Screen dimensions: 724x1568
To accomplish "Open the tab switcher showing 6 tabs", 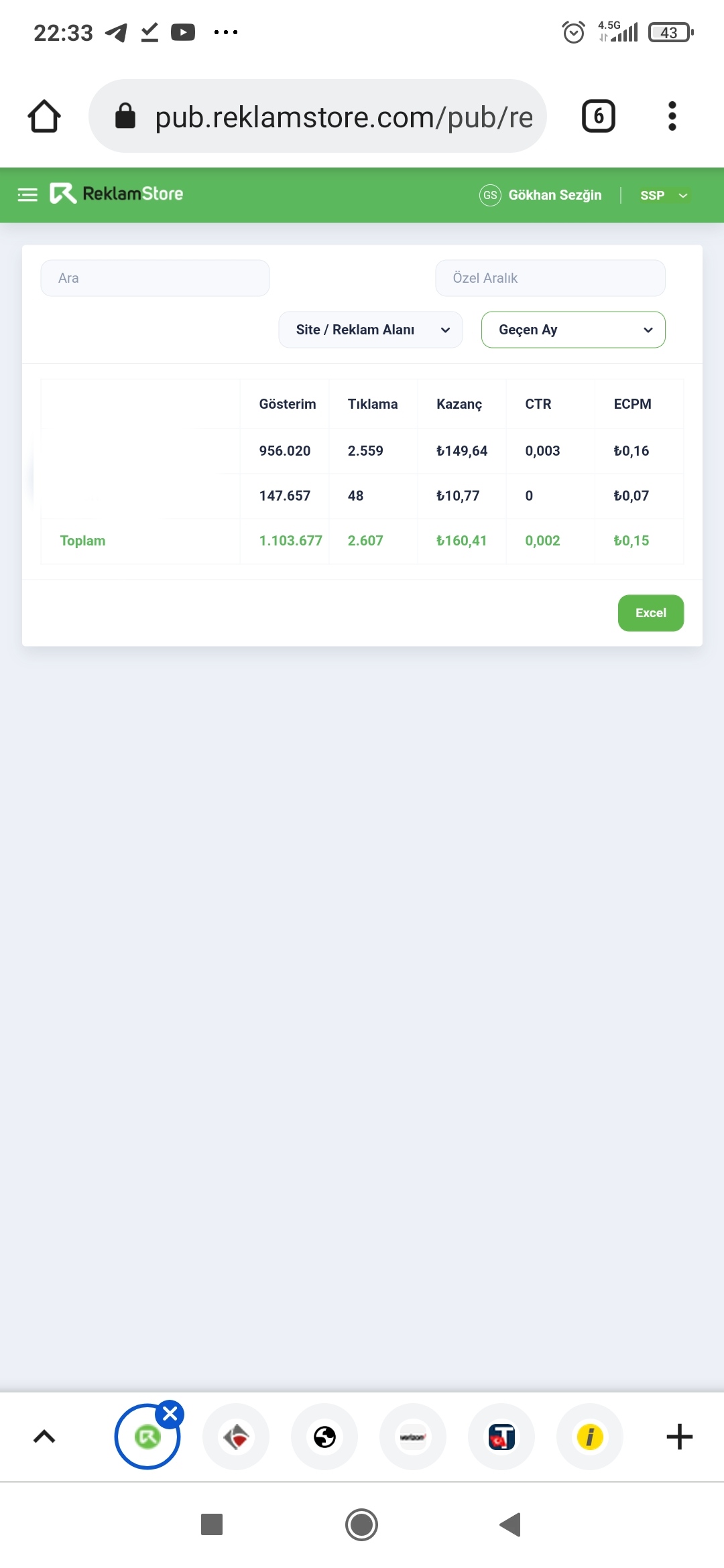I will tap(598, 116).
